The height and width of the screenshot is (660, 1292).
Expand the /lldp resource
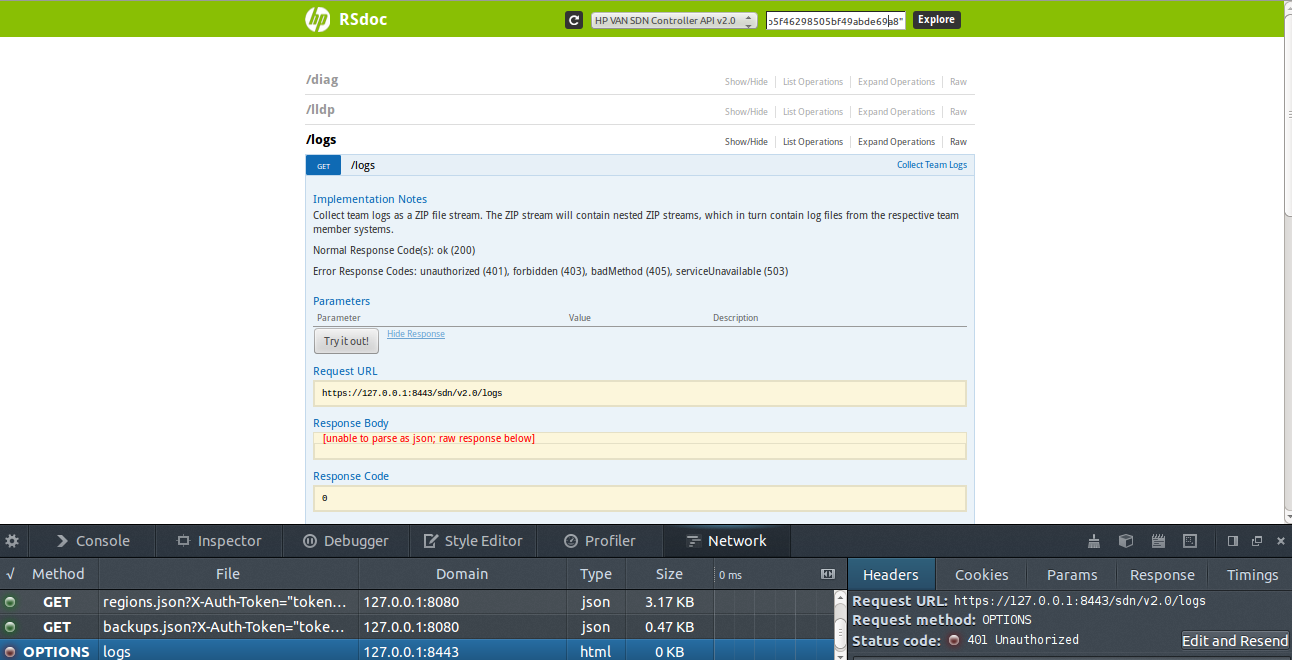[320, 110]
